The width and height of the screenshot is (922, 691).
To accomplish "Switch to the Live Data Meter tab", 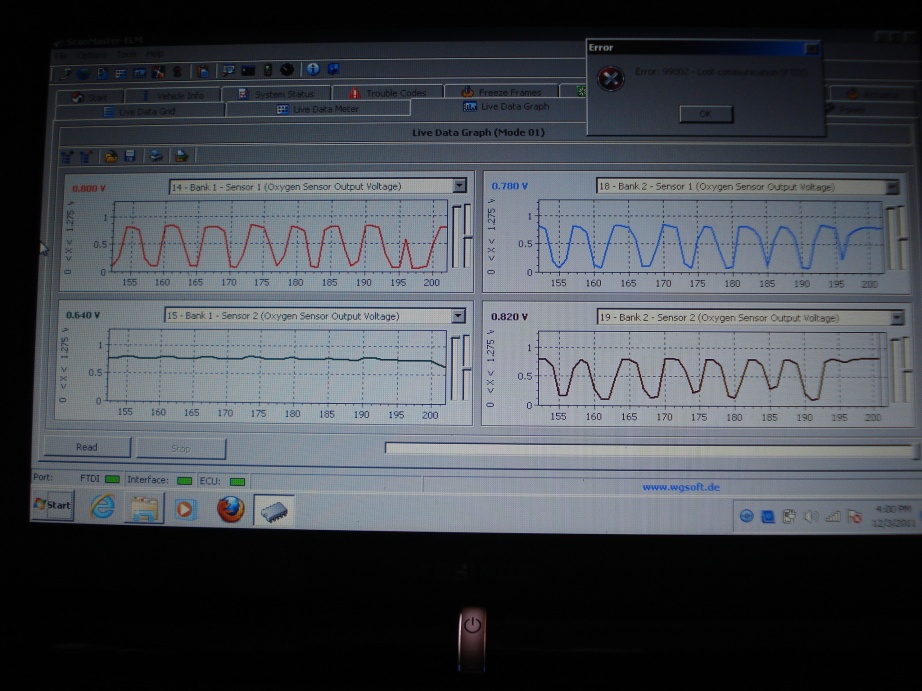I will (x=319, y=109).
